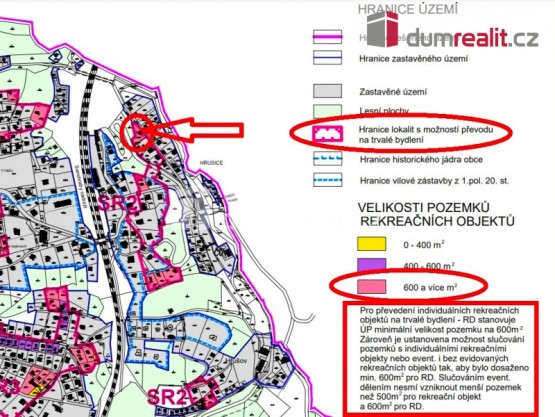555x417 pixels.
Task: Click the Hranice historického jádra obce symbol
Action: pyautogui.click(x=327, y=159)
